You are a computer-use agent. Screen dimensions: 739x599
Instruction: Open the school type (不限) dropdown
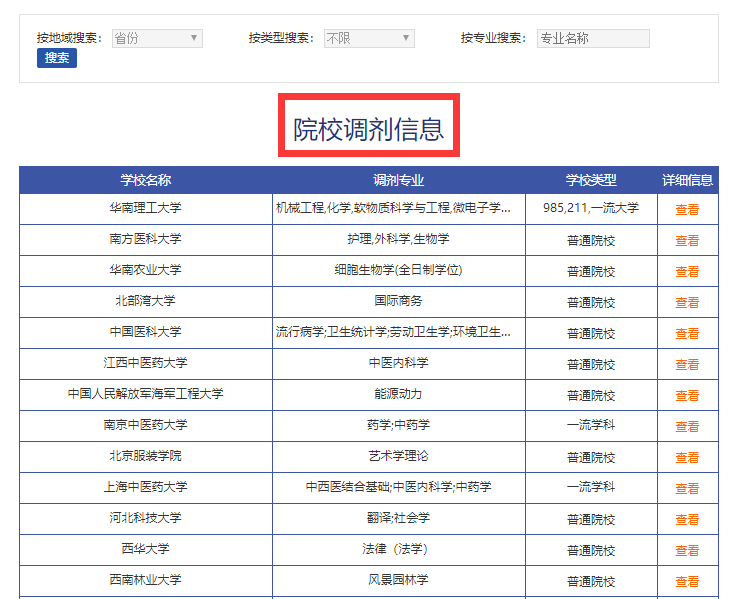pos(369,38)
